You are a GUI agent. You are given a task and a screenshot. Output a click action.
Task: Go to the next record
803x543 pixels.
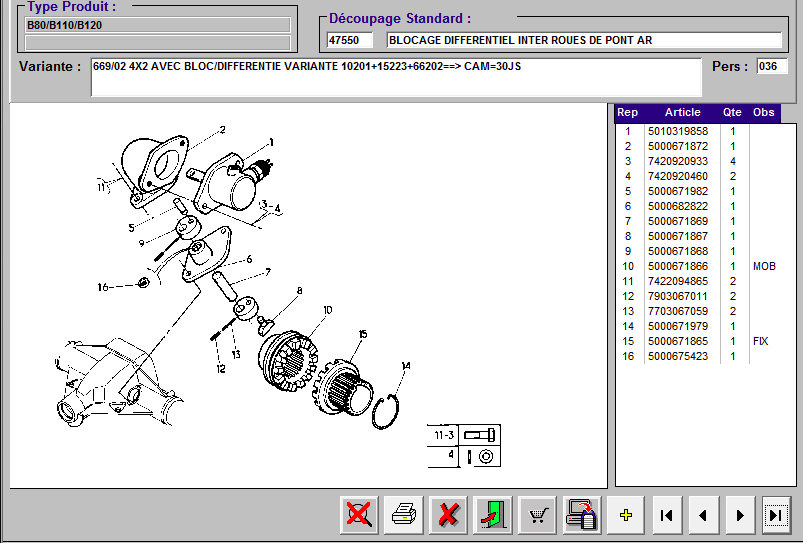(740, 515)
